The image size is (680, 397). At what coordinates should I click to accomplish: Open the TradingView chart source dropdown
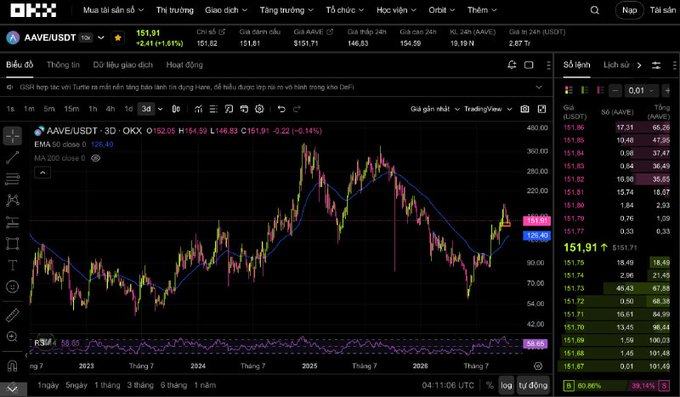488,109
